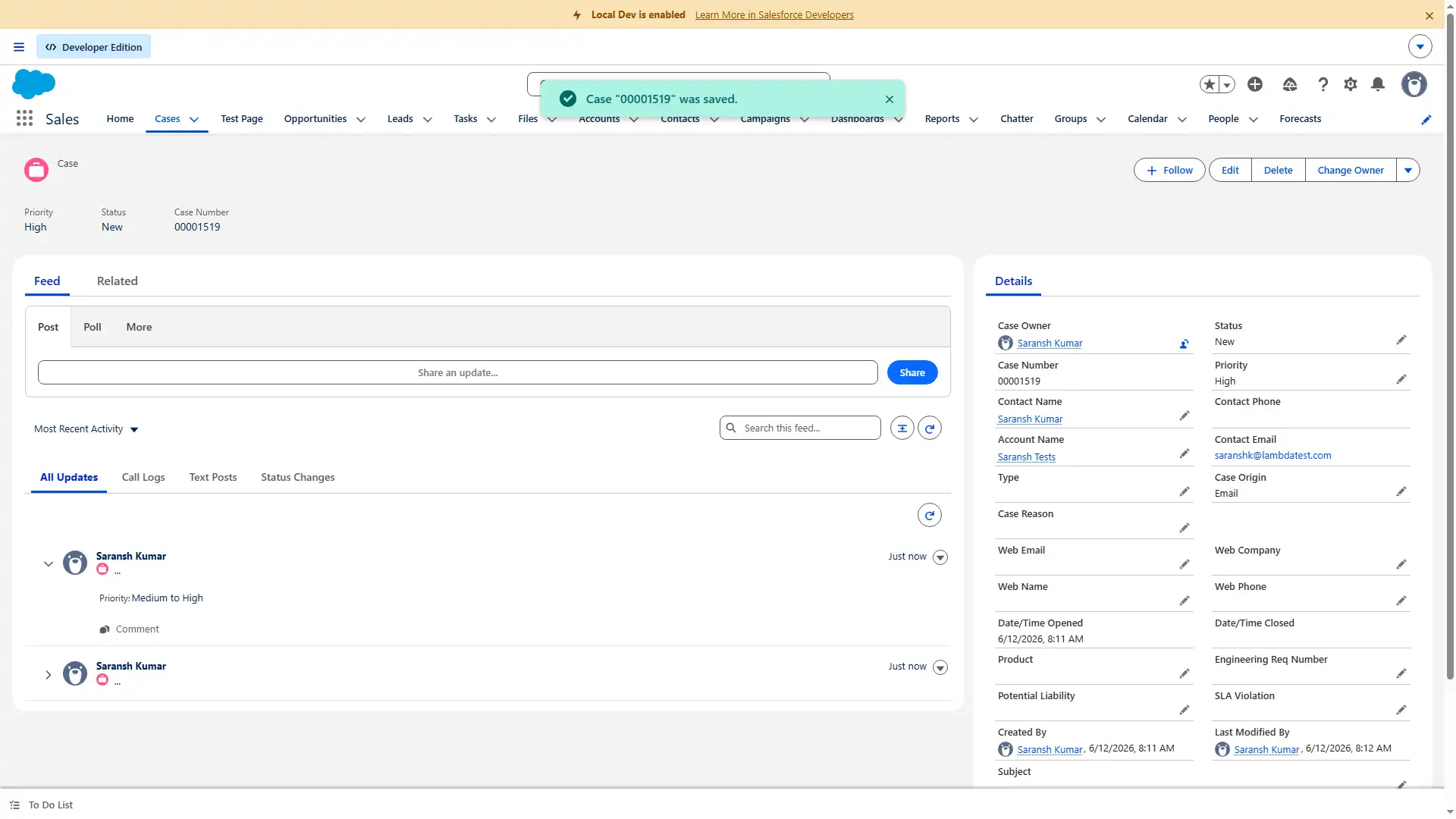
Task: Click the Edit case button
Action: pyautogui.click(x=1230, y=171)
